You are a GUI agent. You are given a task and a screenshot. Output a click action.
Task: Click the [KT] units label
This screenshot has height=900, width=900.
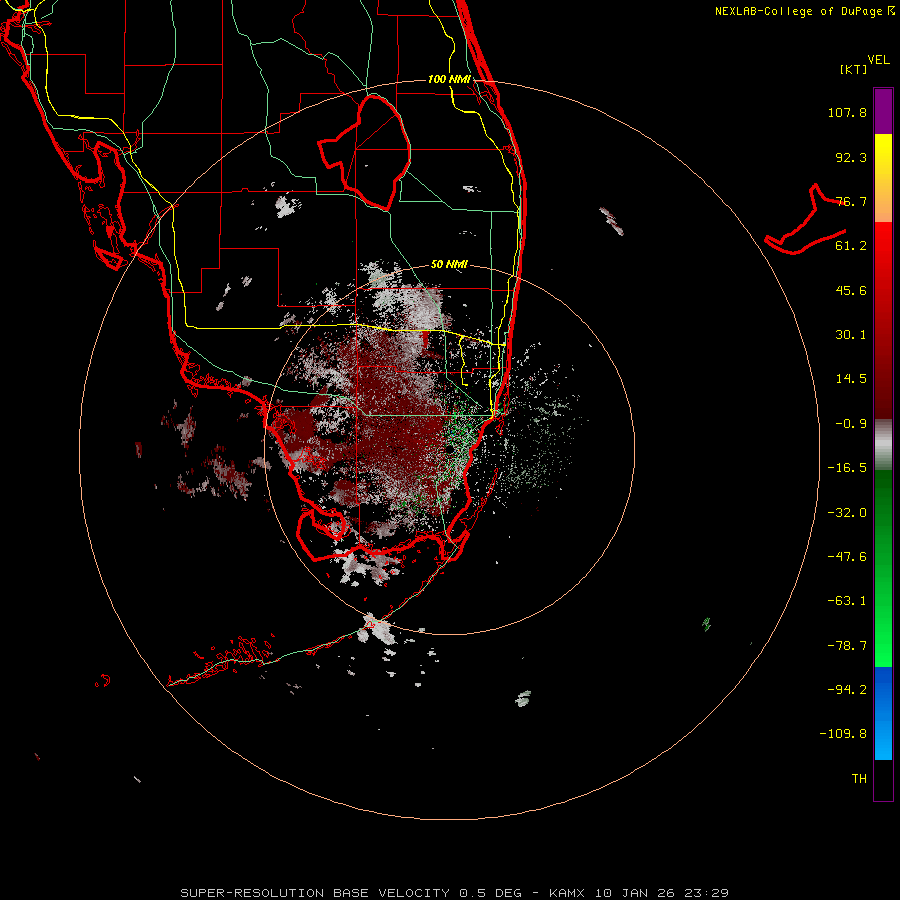tap(854, 69)
